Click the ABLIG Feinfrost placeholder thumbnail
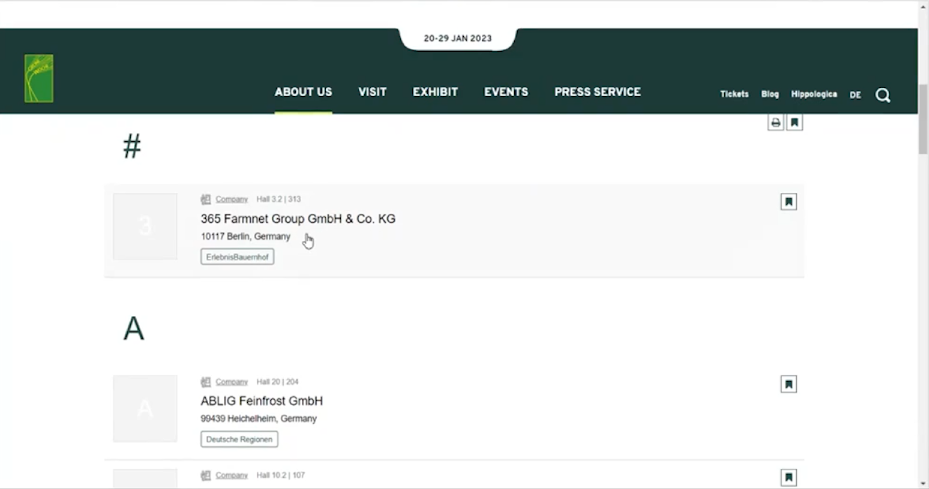Viewport: 929px width, 489px height. (x=145, y=408)
